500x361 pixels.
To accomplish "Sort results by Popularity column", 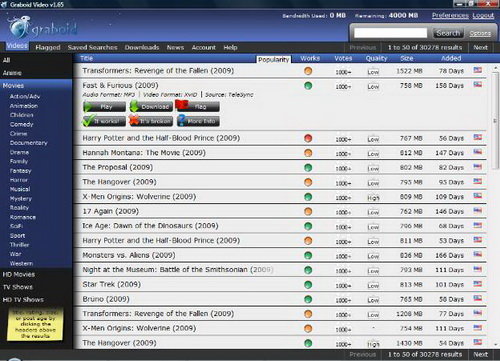I will tap(273, 60).
